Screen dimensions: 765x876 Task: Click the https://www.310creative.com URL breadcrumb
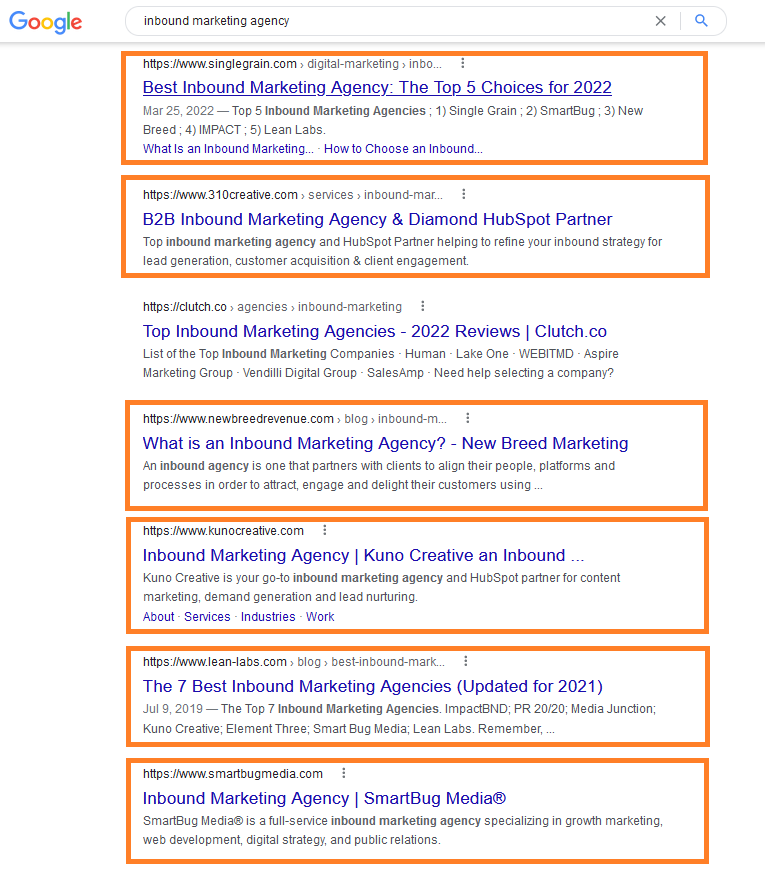coord(293,195)
